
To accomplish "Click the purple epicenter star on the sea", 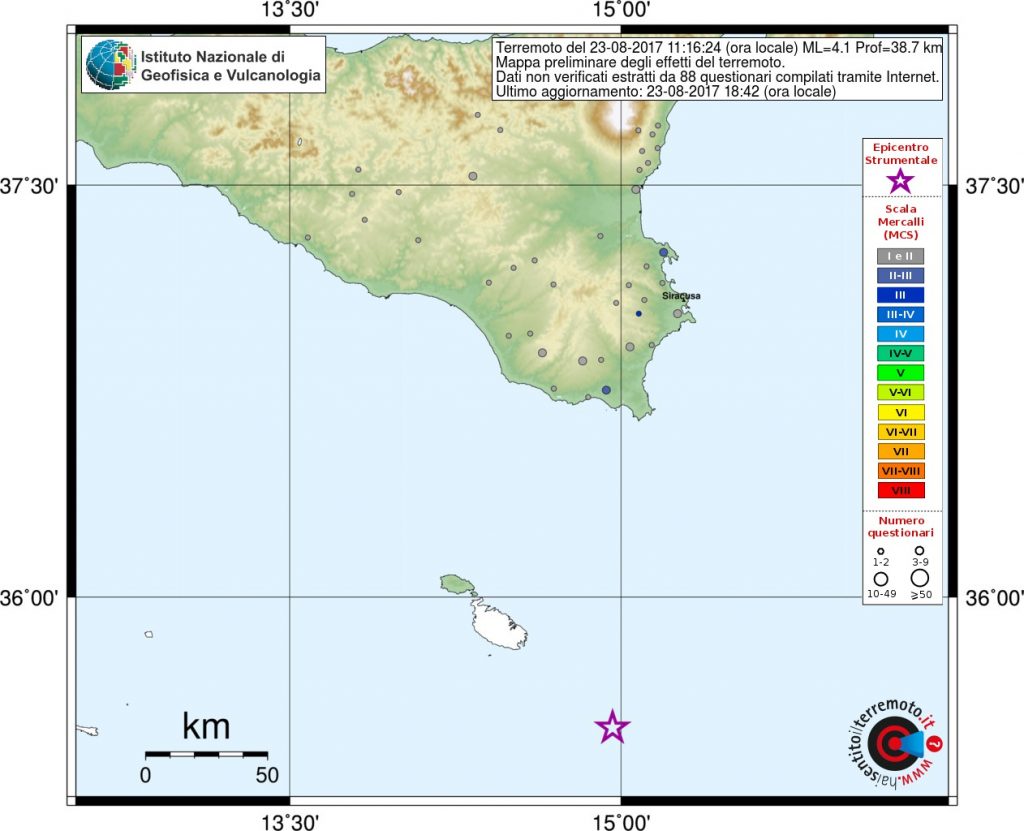I will click(x=612, y=728).
